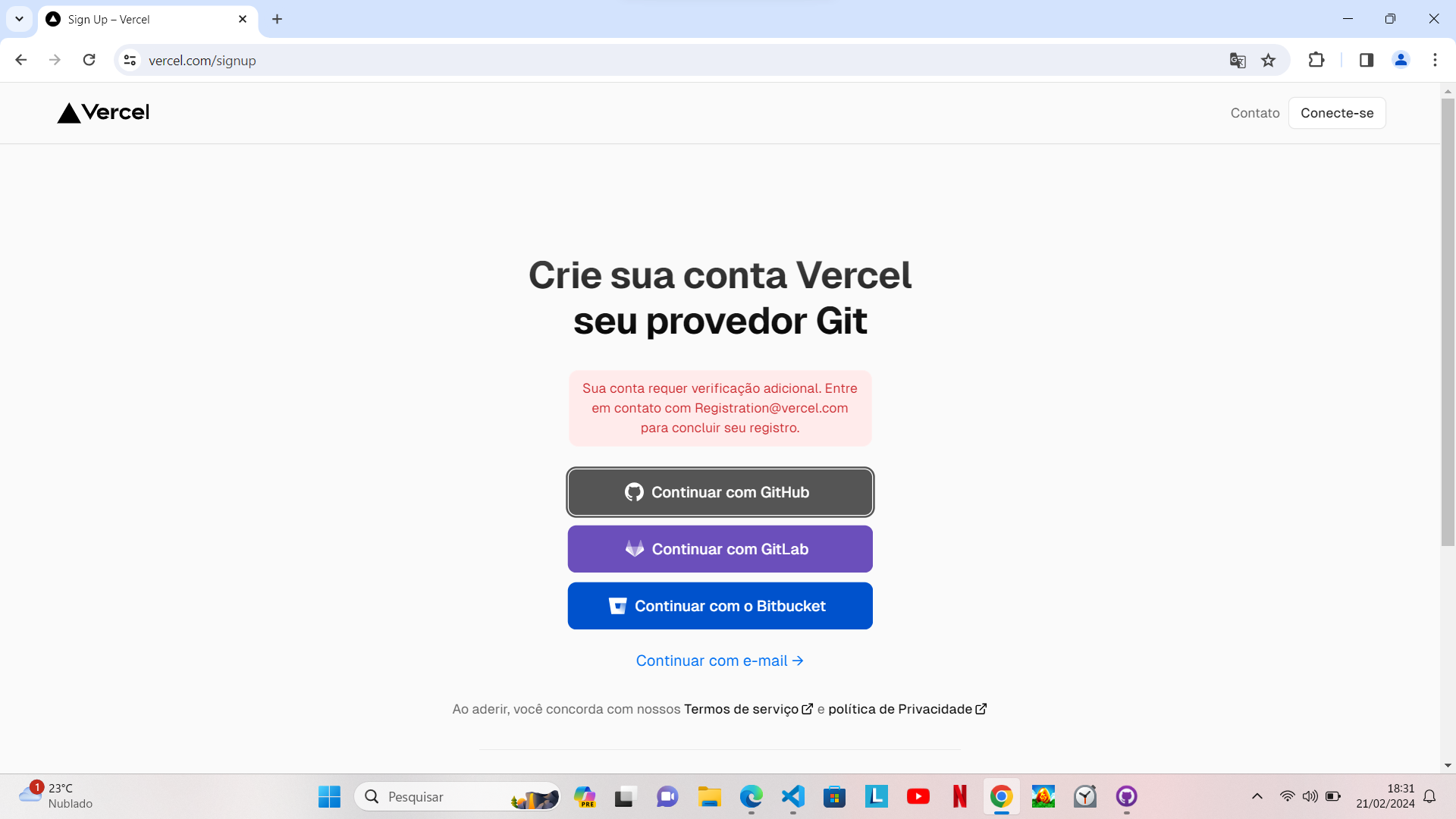Close the Sign Up – Vercel tab

tap(243, 19)
